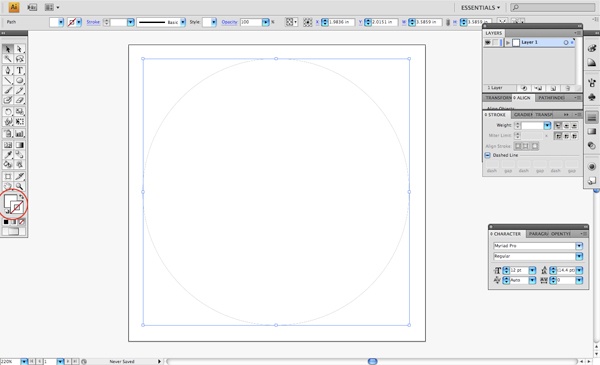Select the Scale tool
This screenshot has width=600, height=365.
click(x=20, y=112)
